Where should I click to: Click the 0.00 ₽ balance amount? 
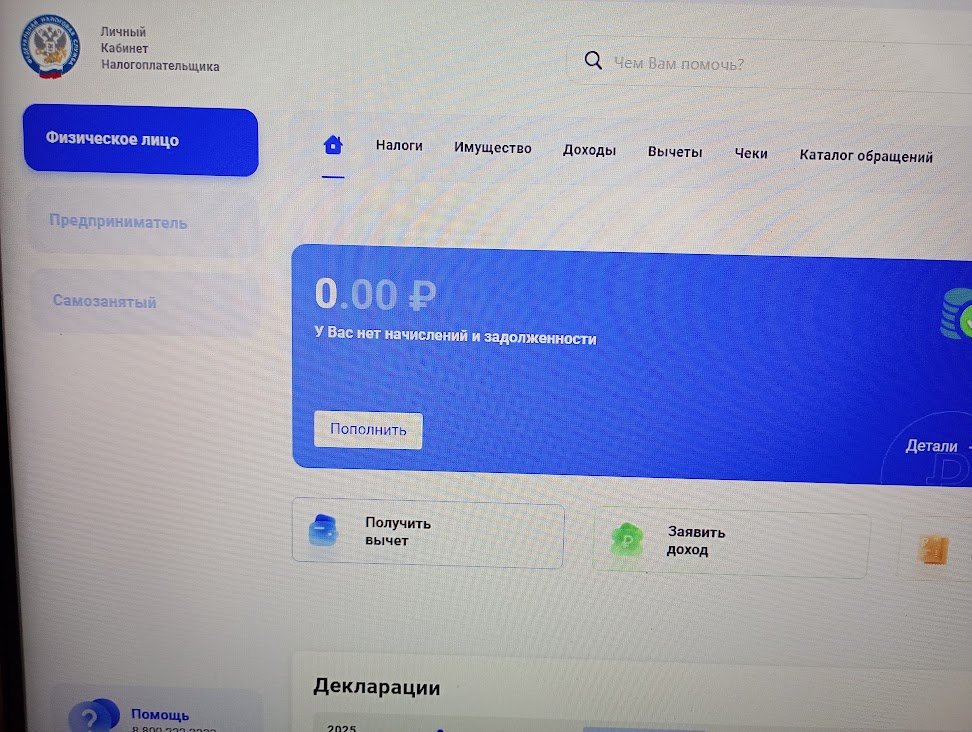(x=376, y=294)
